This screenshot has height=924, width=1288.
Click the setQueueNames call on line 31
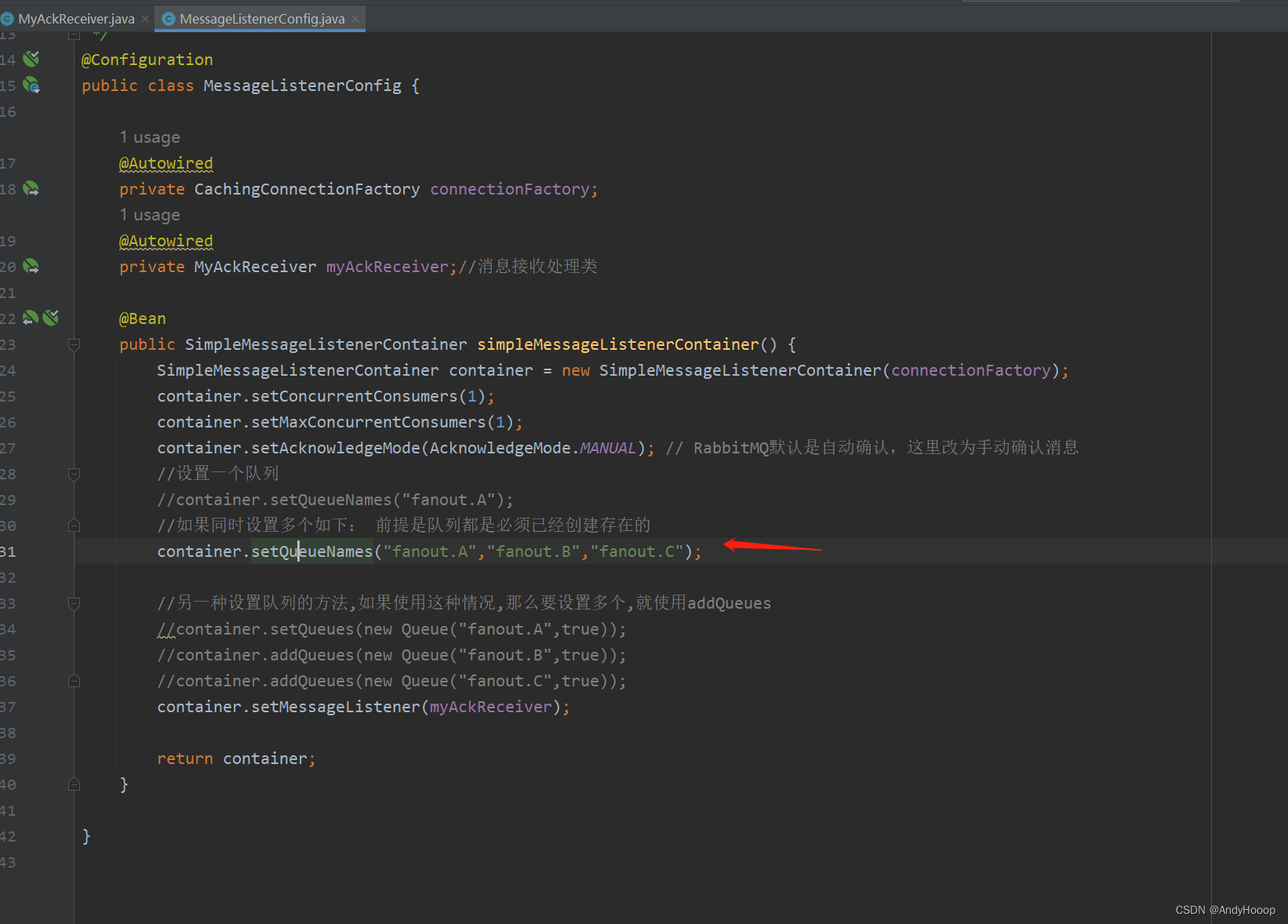pos(312,551)
